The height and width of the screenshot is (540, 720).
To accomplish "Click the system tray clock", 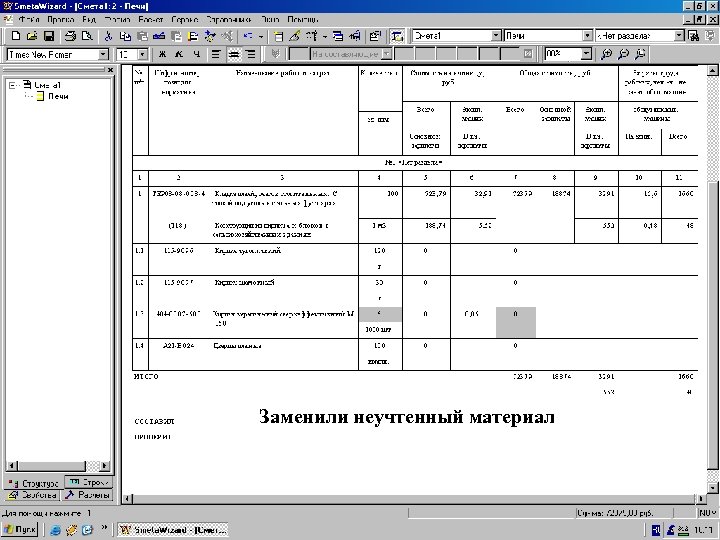I will 703,530.
